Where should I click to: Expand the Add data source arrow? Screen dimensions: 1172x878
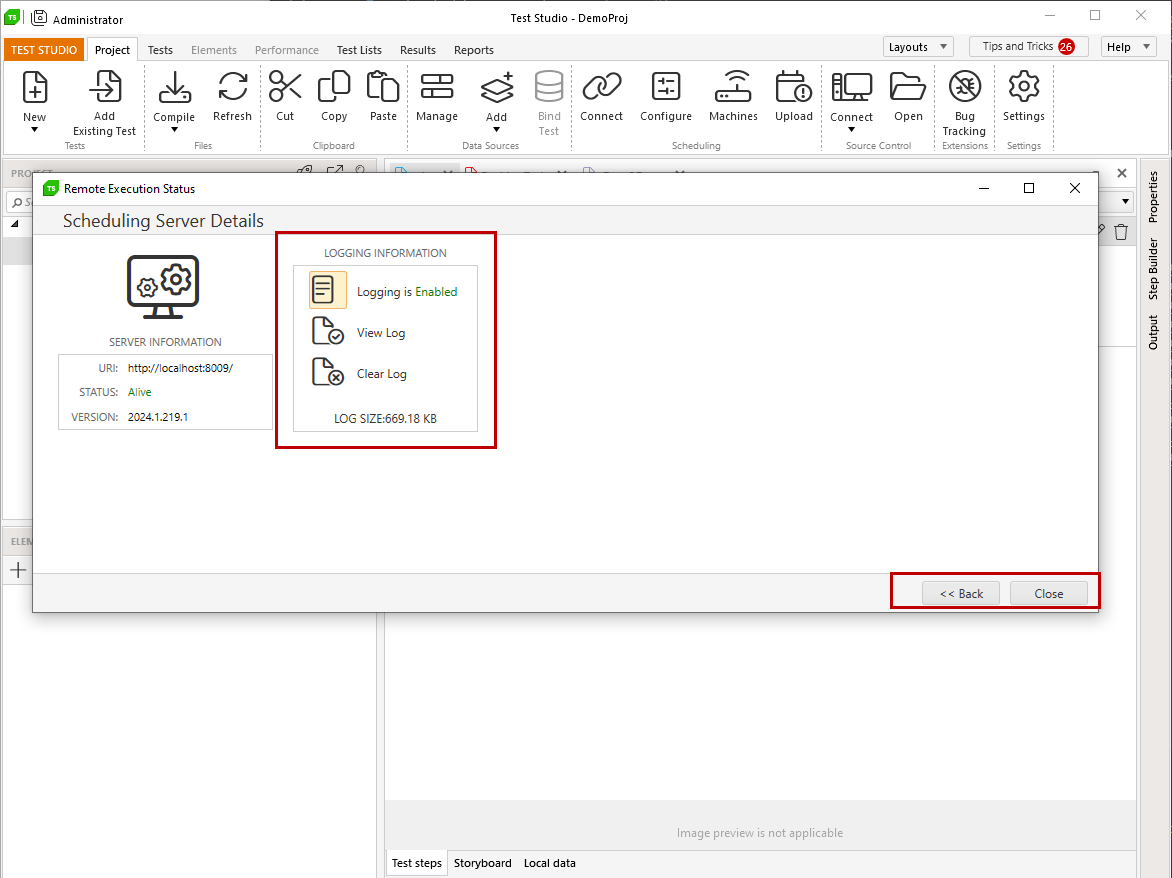(x=496, y=130)
